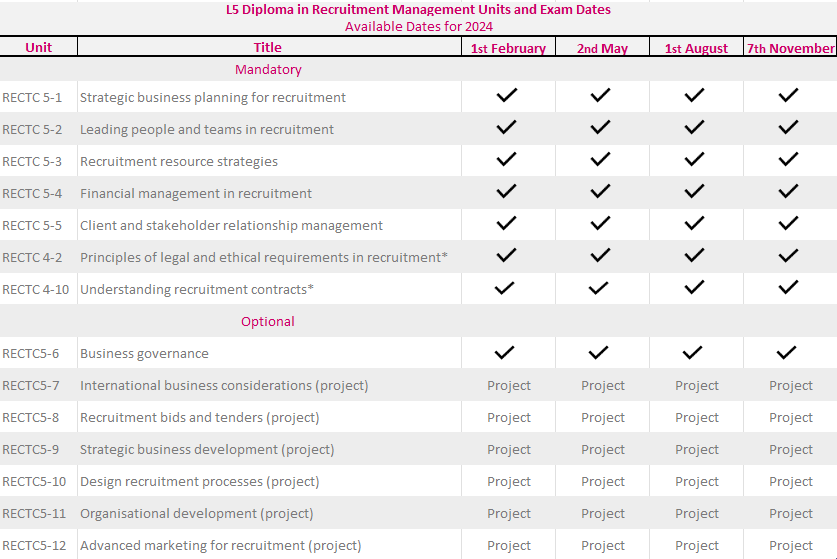
Task: Select the 1st February Project cell for RECTC5-12
Action: pyautogui.click(x=508, y=546)
